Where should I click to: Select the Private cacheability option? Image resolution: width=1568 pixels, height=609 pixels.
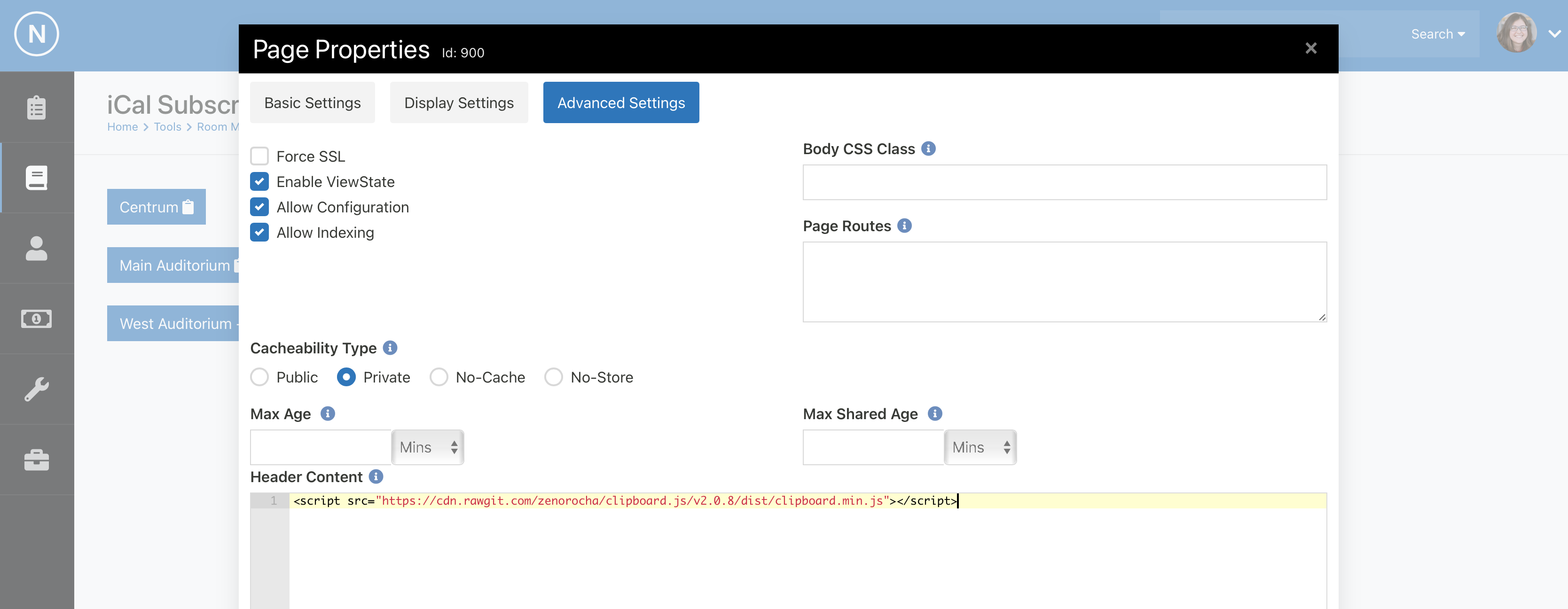346,377
